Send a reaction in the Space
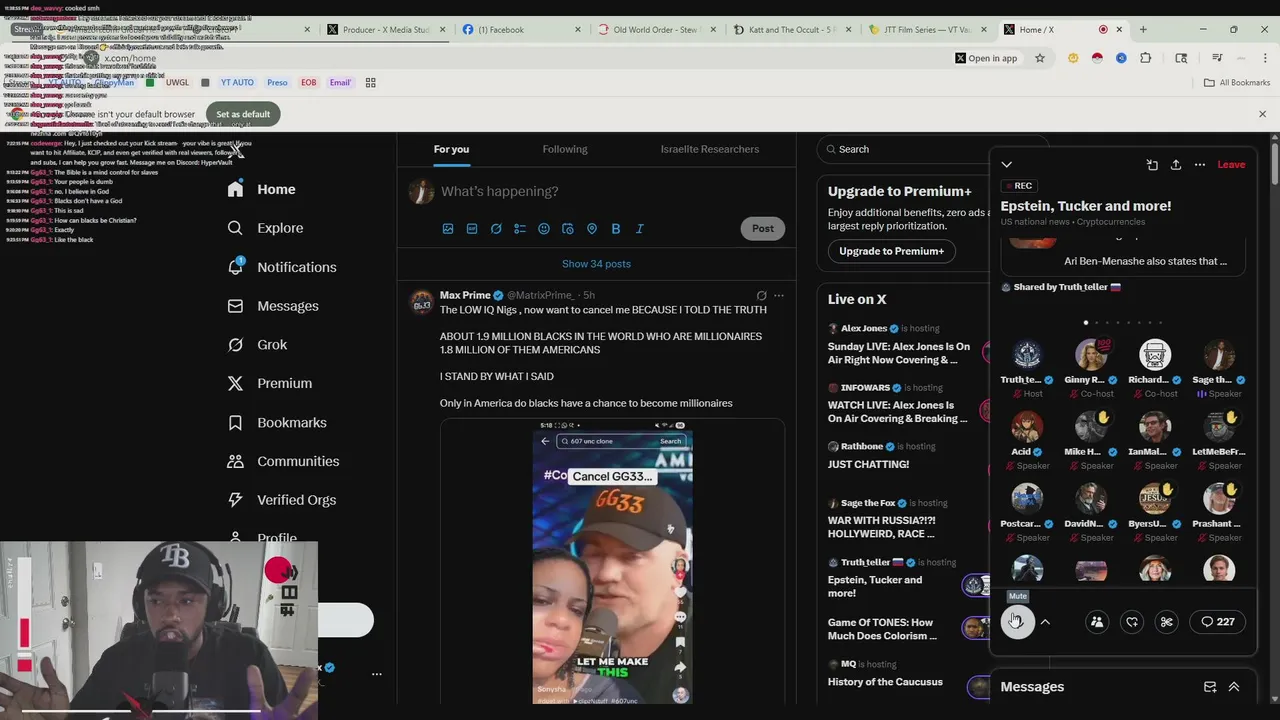The image size is (1280, 720). click(x=1132, y=622)
